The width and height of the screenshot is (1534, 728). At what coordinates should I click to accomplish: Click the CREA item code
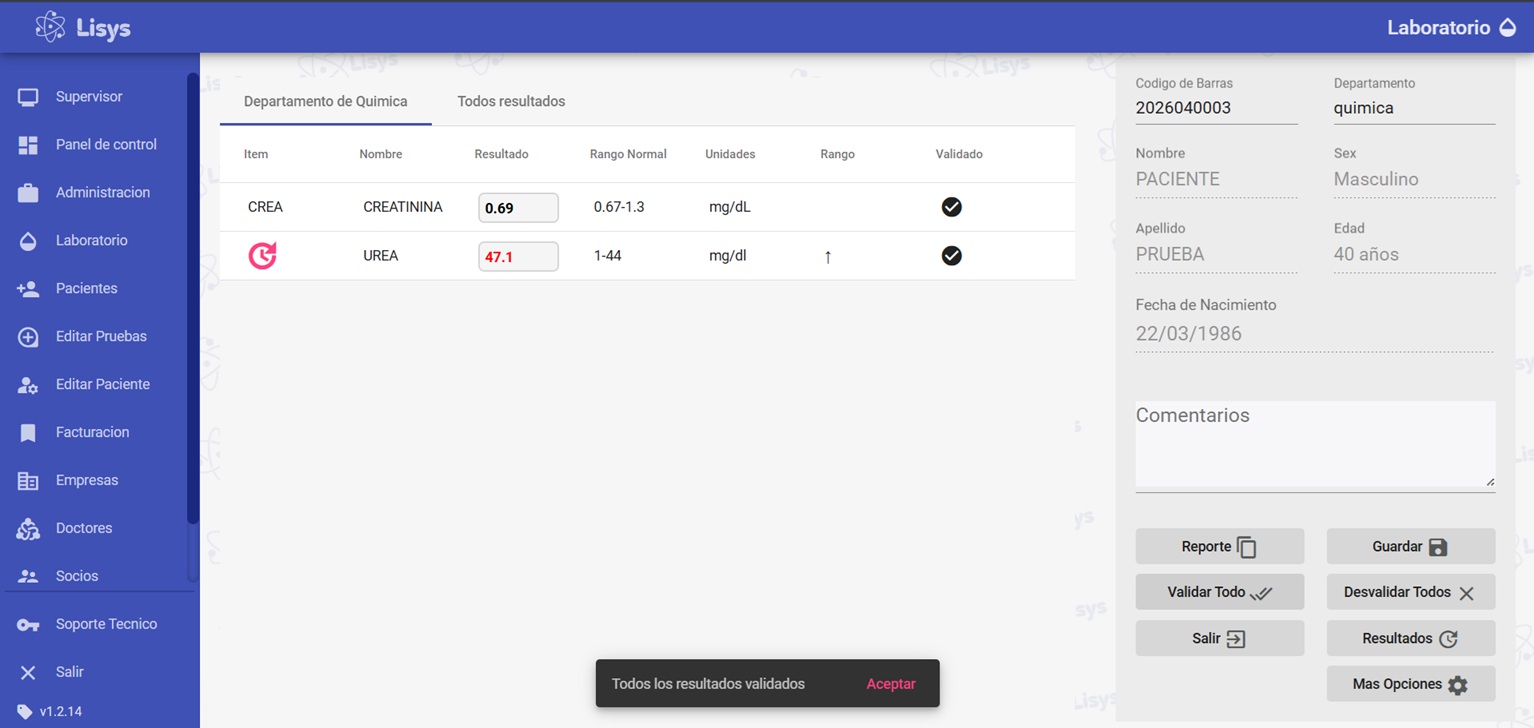click(x=265, y=207)
